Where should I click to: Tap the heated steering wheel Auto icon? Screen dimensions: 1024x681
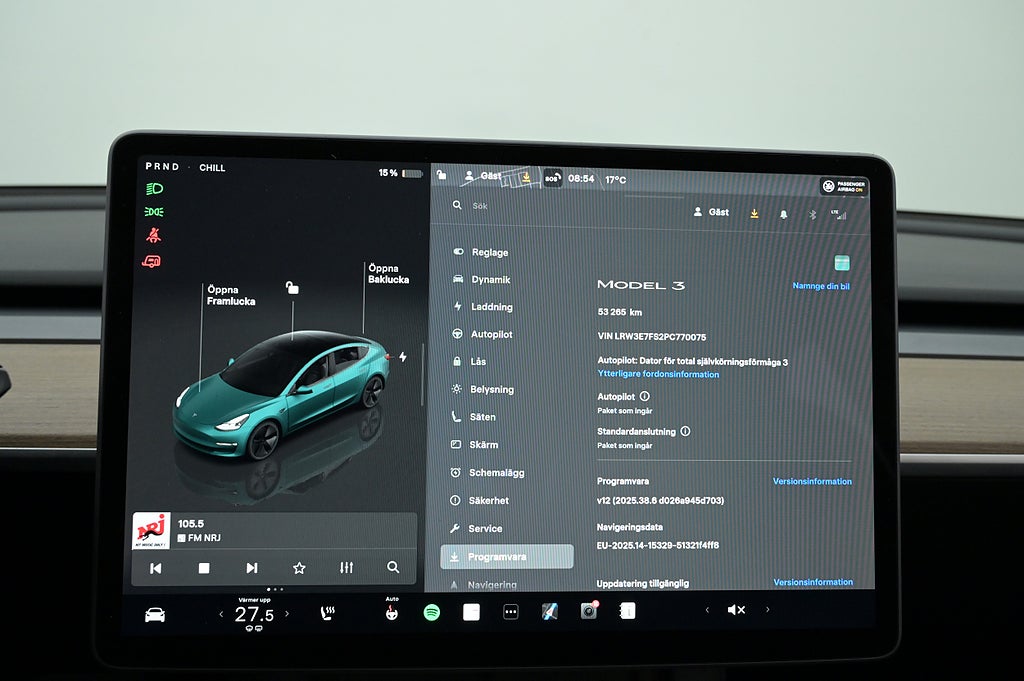coord(392,610)
